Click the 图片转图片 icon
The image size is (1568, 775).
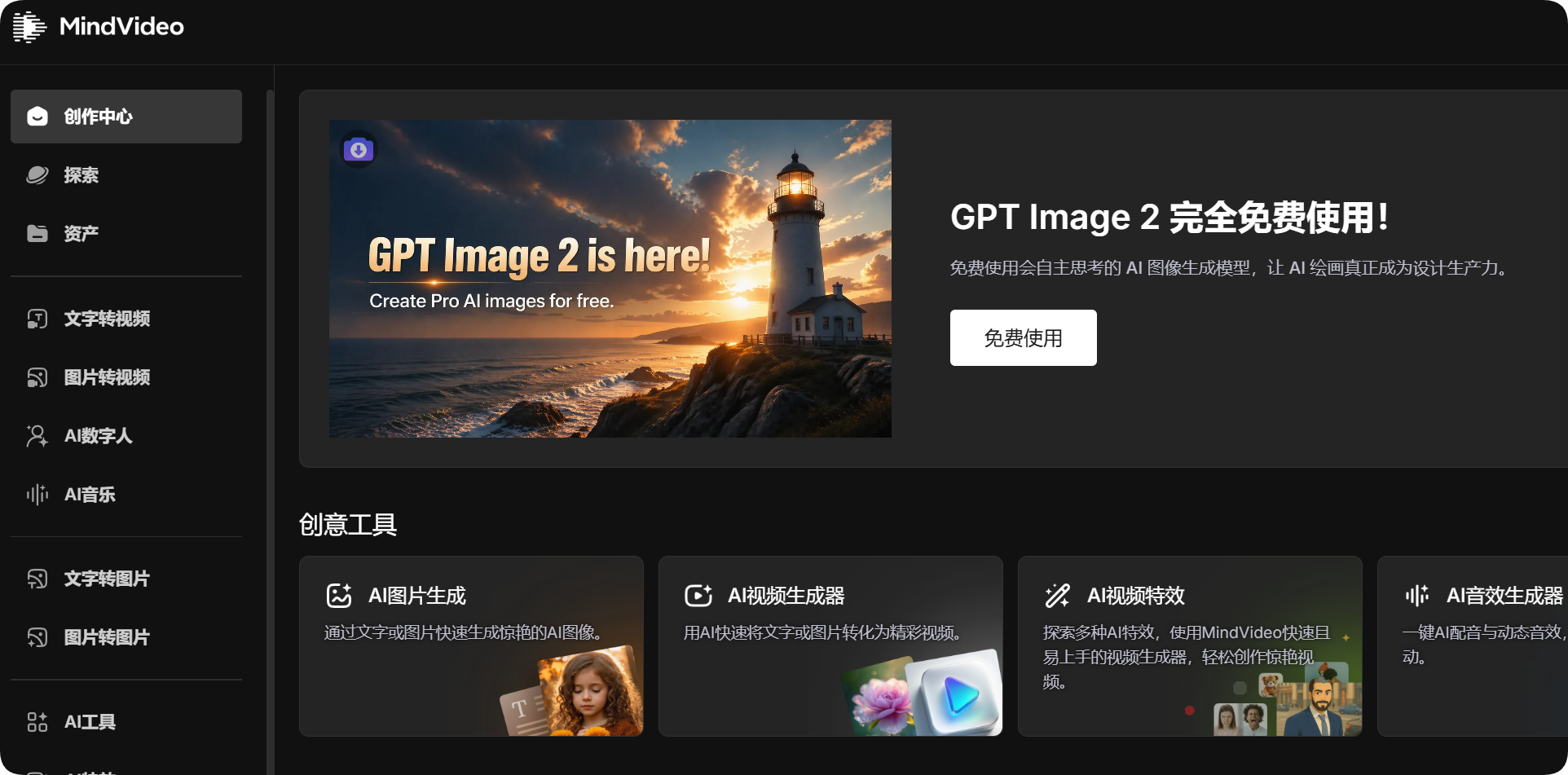37,637
